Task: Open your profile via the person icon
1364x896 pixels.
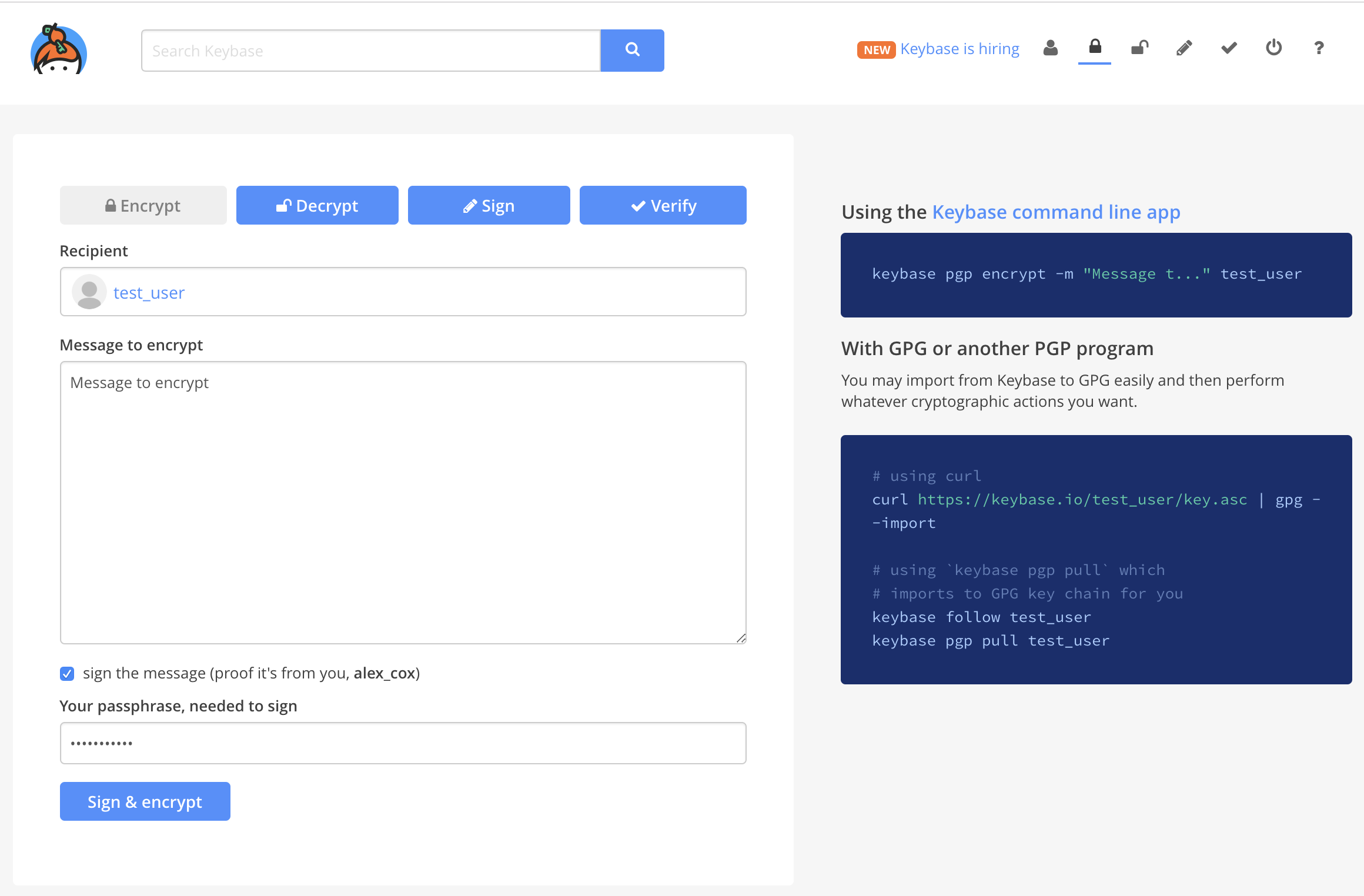Action: coord(1051,48)
